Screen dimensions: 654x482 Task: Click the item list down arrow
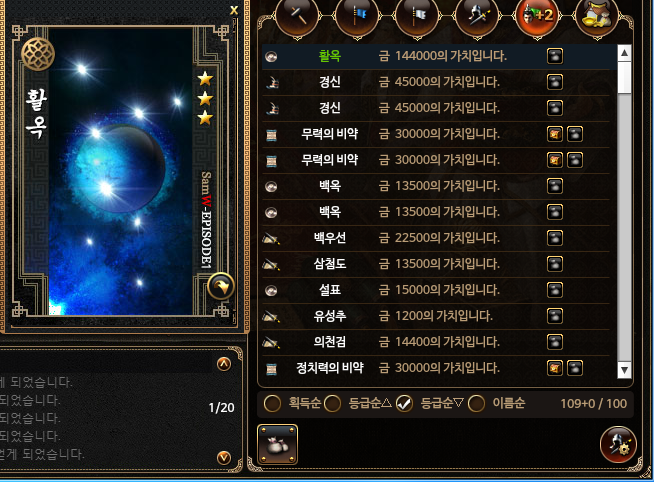624,370
